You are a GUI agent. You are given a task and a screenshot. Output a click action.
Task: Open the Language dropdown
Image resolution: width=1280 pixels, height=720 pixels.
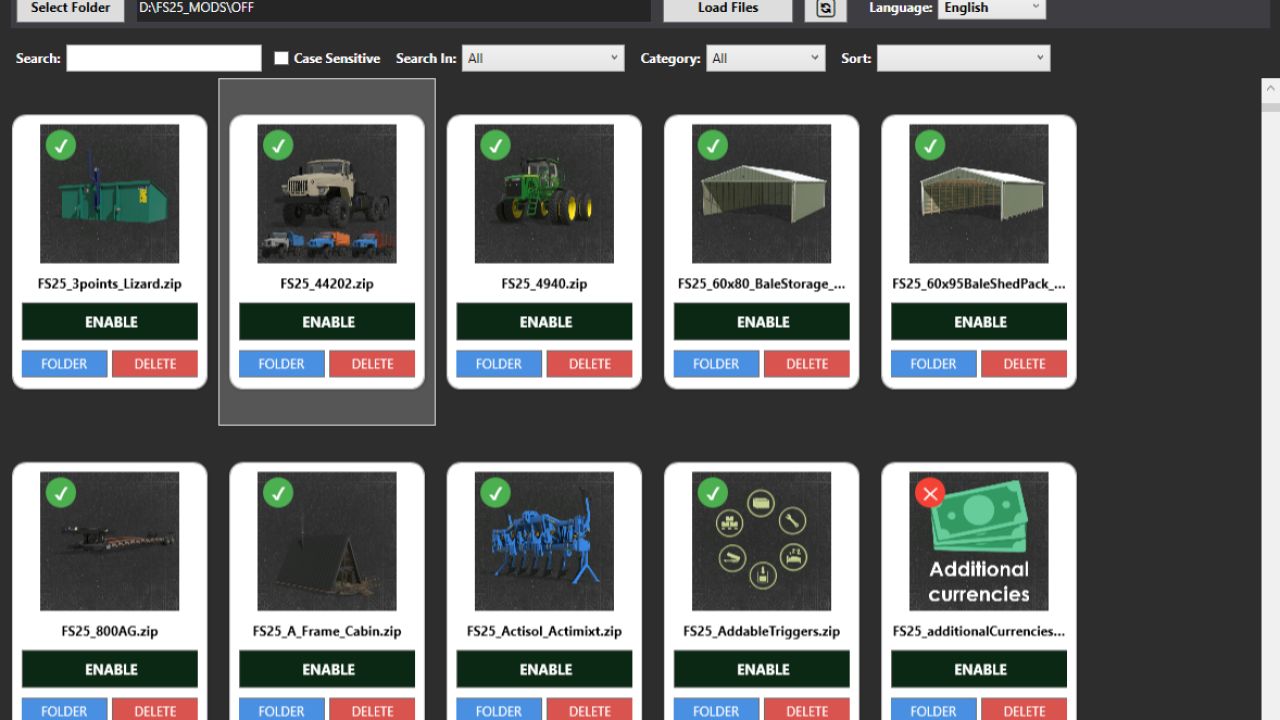point(991,8)
